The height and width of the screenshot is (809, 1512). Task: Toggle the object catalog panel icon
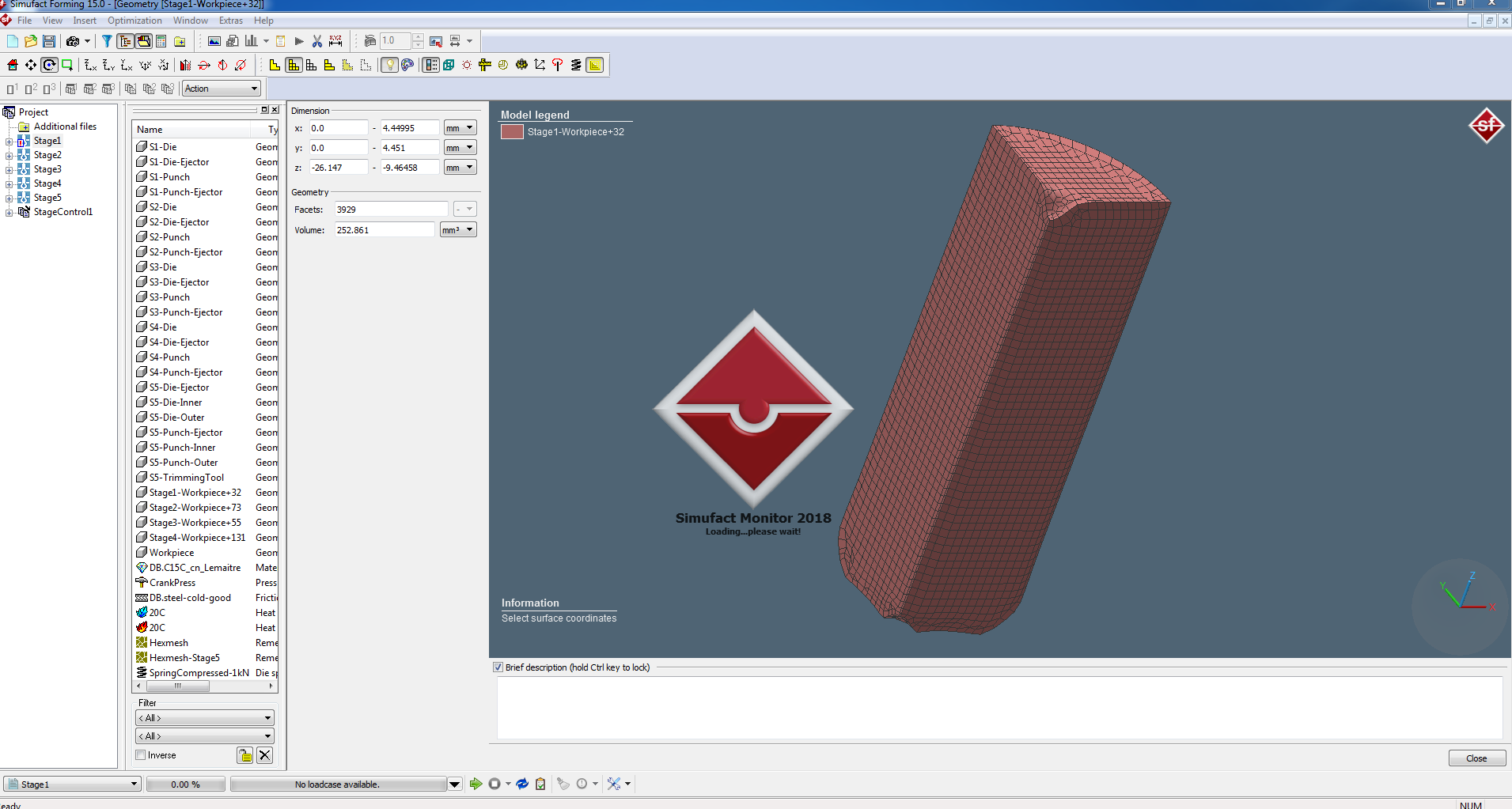click(144, 41)
